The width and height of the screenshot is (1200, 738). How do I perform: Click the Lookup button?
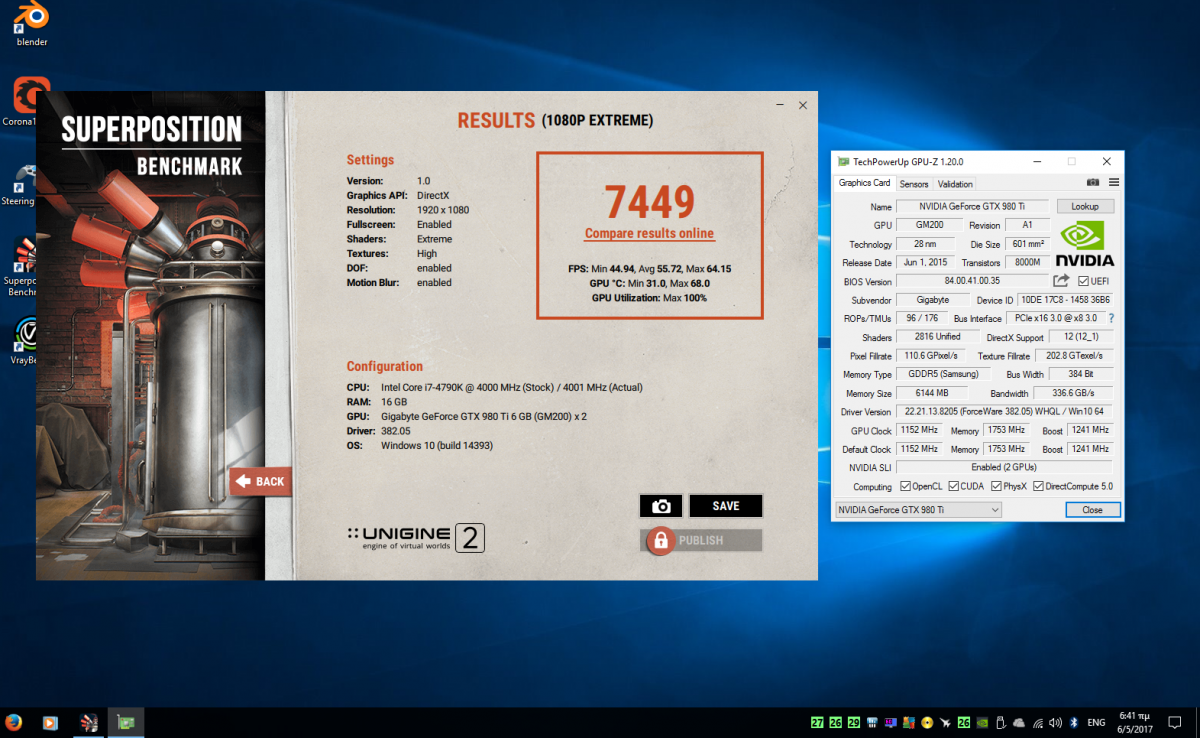point(1085,206)
